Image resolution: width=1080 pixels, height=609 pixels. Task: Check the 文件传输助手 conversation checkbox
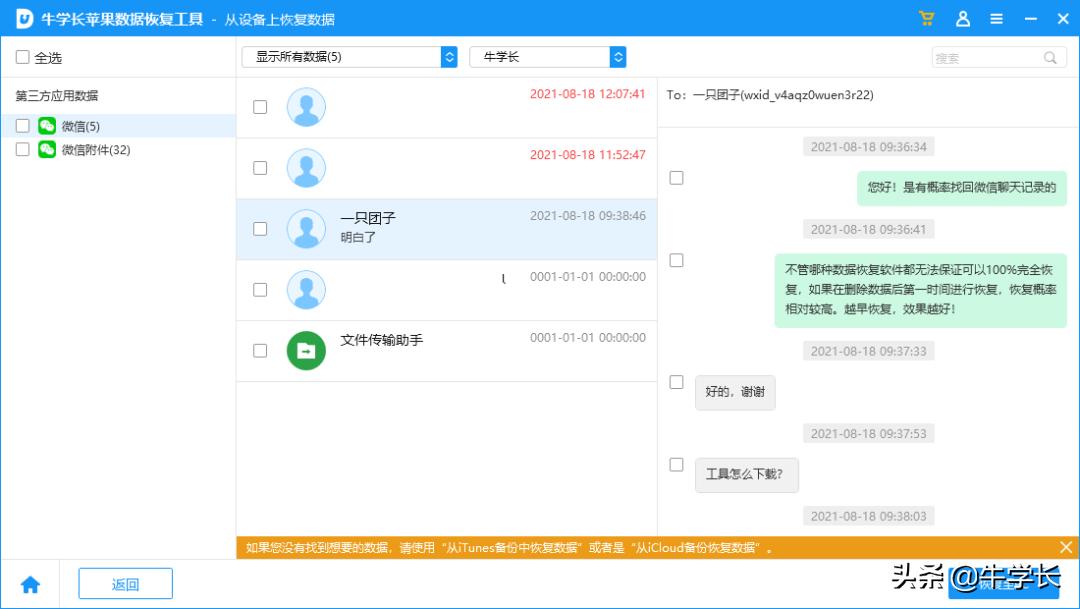[x=260, y=350]
